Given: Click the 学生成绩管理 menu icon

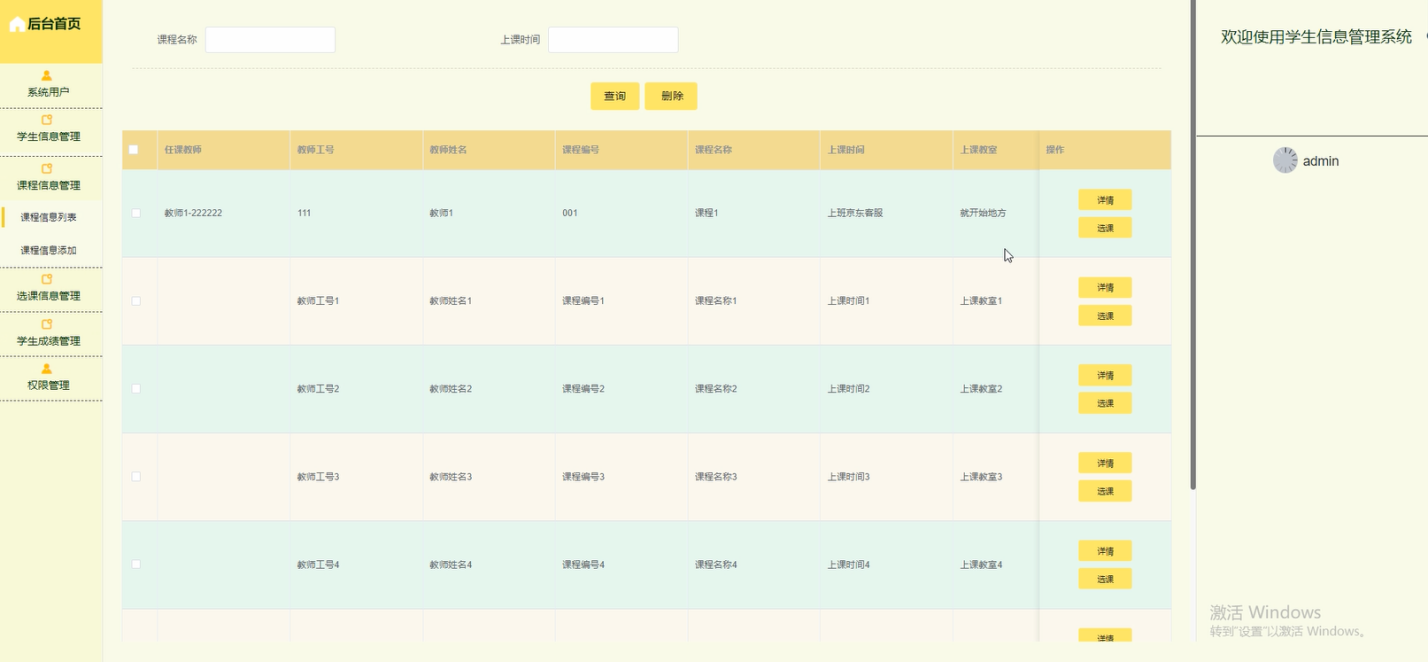Looking at the screenshot, I should (47, 325).
